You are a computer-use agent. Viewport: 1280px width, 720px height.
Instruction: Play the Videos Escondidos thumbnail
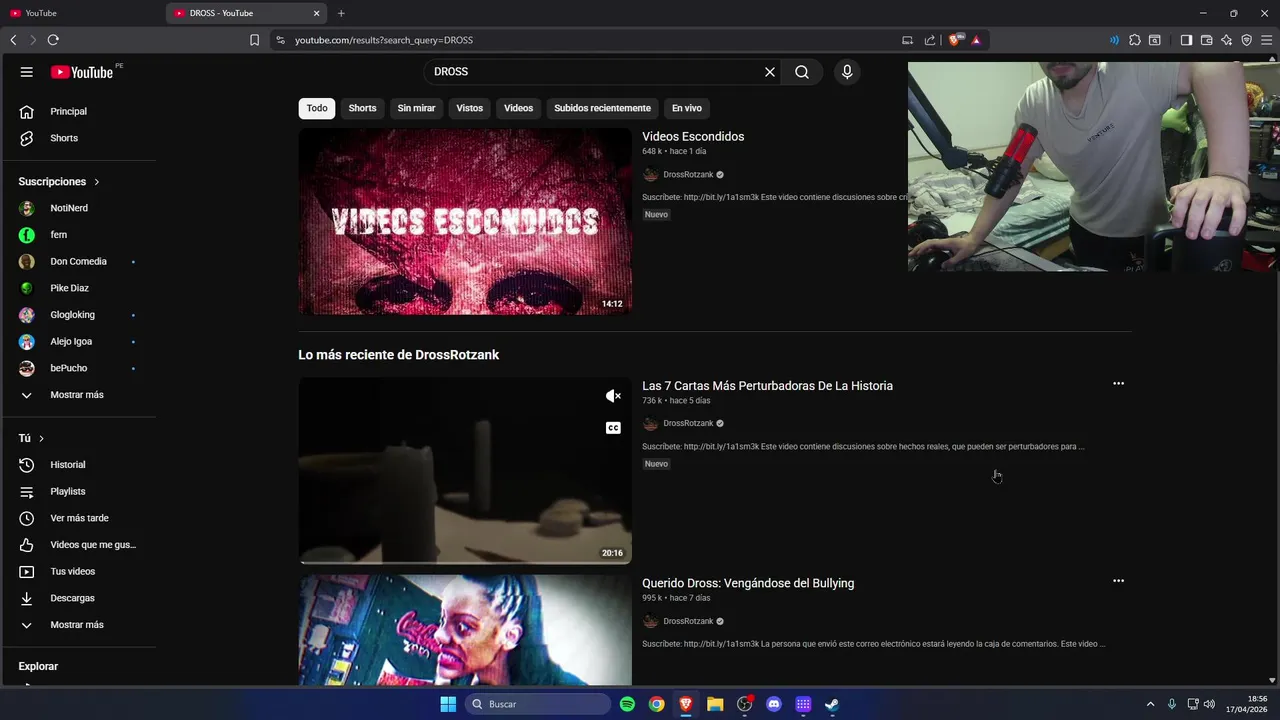pyautogui.click(x=465, y=221)
